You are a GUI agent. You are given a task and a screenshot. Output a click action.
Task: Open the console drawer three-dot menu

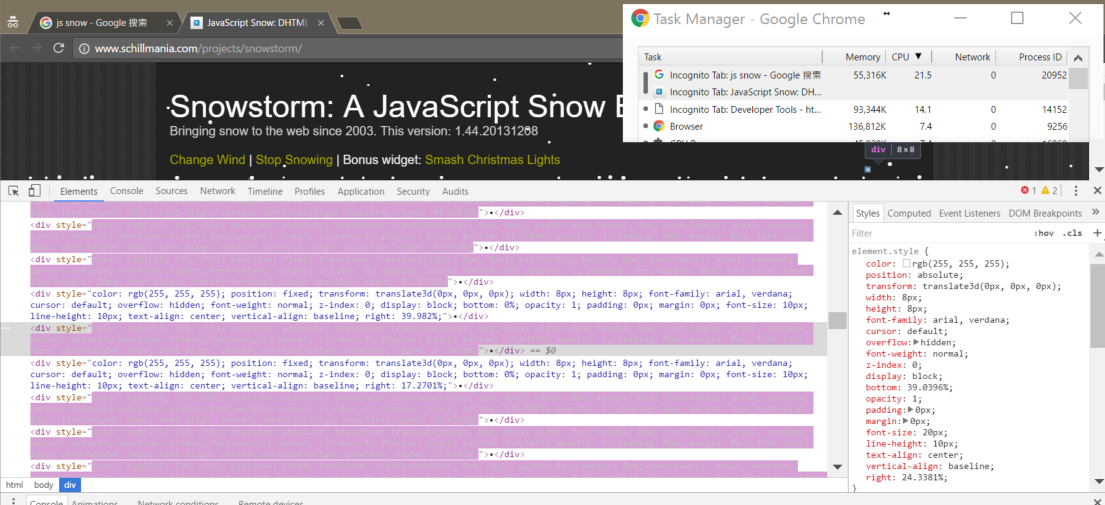[x=13, y=501]
